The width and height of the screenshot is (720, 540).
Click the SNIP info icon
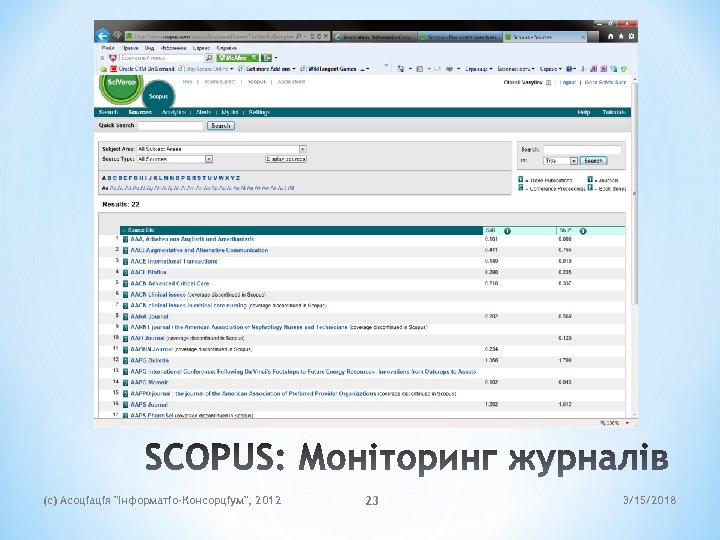pos(583,231)
